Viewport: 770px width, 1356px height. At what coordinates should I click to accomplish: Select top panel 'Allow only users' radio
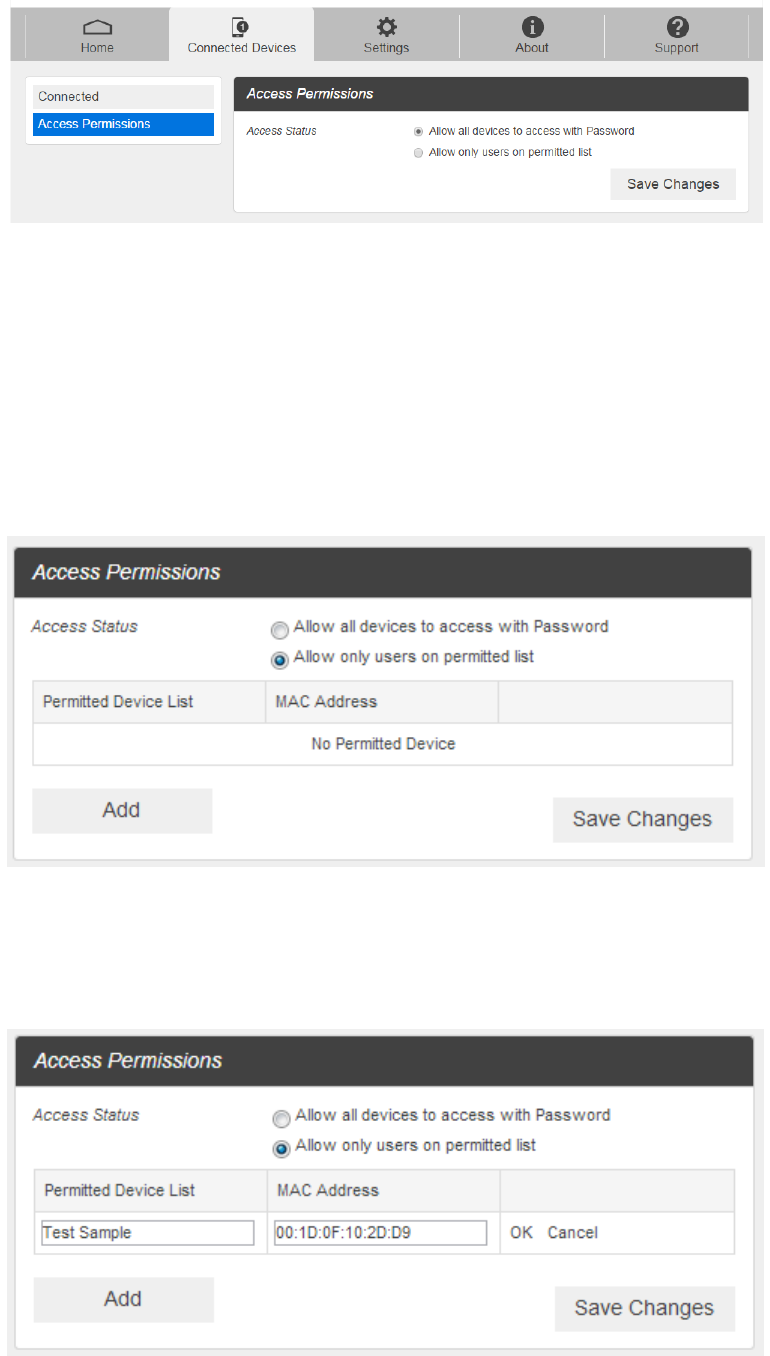pyautogui.click(x=418, y=153)
